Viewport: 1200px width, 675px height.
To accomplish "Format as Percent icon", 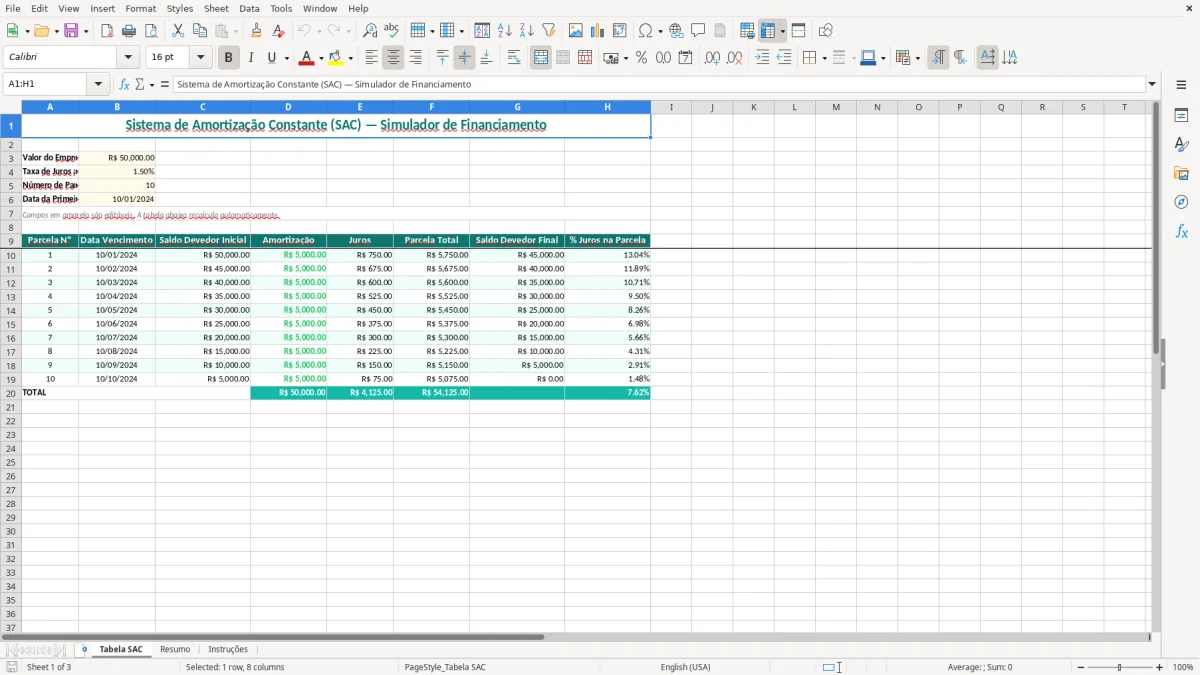I will click(x=642, y=58).
